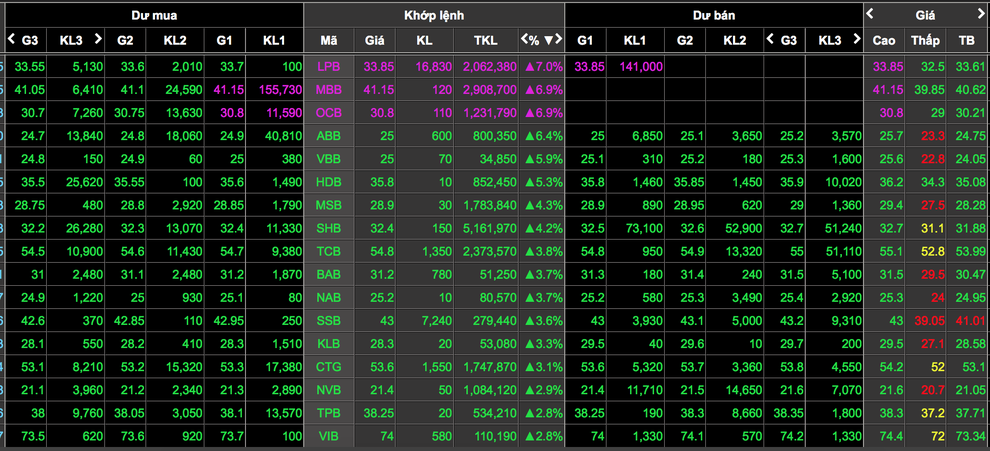Viewport: 990px width, 451px height.
Task: Click SHB total volume 5,161,970
Action: (x=489, y=228)
